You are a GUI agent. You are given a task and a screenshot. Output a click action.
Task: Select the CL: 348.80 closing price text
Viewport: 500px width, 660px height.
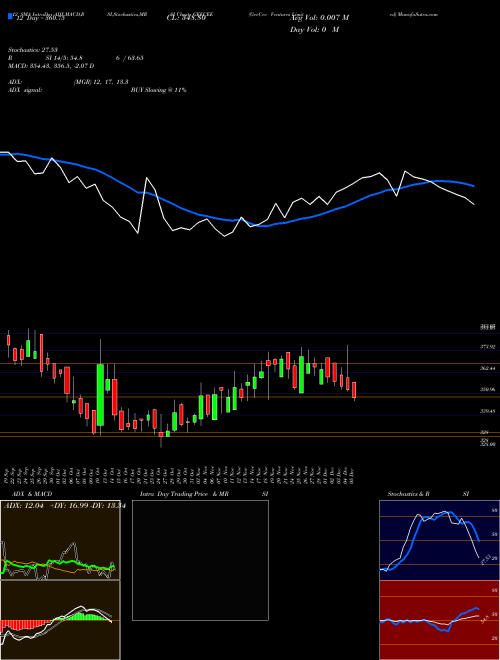coord(186,18)
